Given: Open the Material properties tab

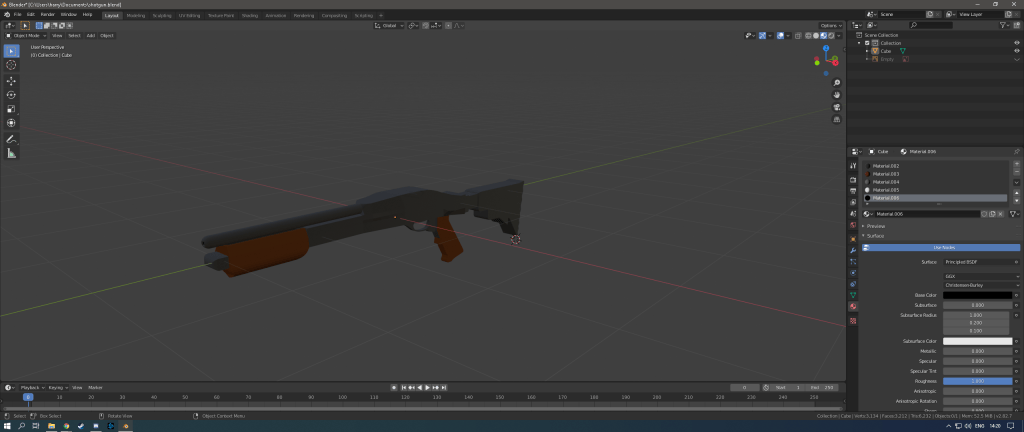Looking at the screenshot, I should click(x=853, y=306).
